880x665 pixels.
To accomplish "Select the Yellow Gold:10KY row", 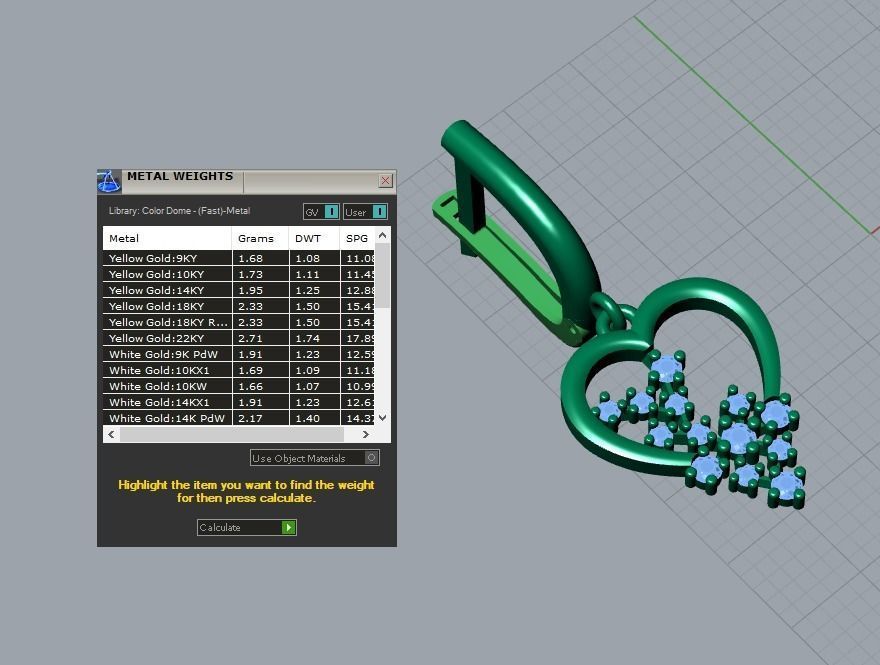I will tap(239, 274).
